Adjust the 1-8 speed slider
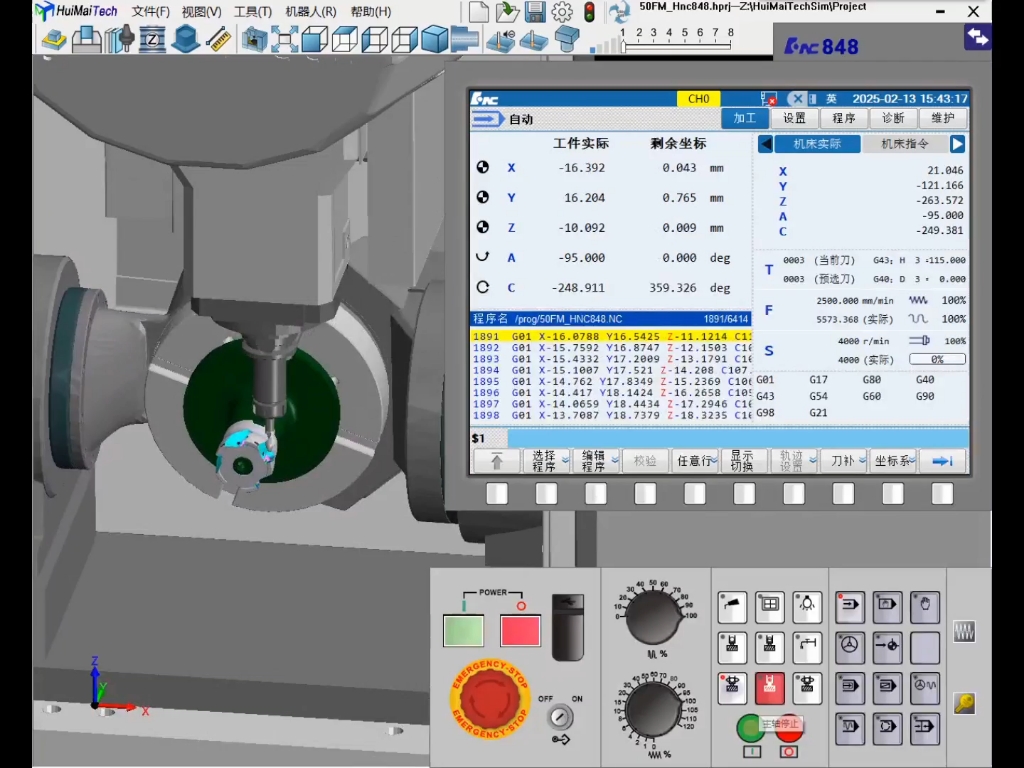The image size is (1024, 768). [676, 46]
